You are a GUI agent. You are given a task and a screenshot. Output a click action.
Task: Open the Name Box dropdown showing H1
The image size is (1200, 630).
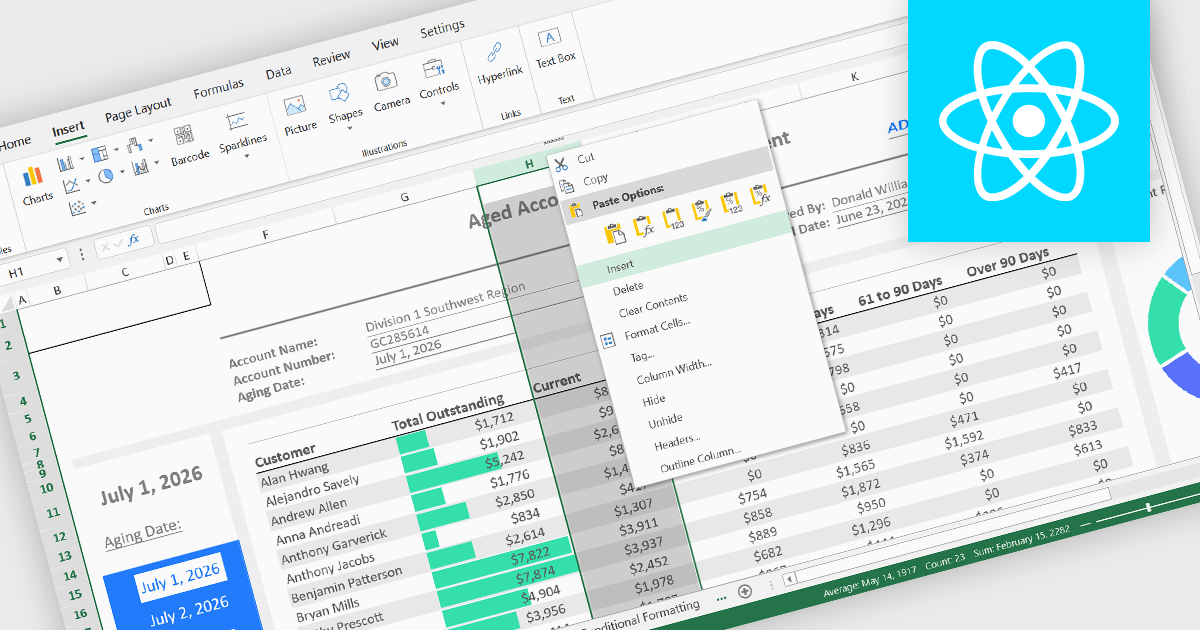(x=60, y=258)
